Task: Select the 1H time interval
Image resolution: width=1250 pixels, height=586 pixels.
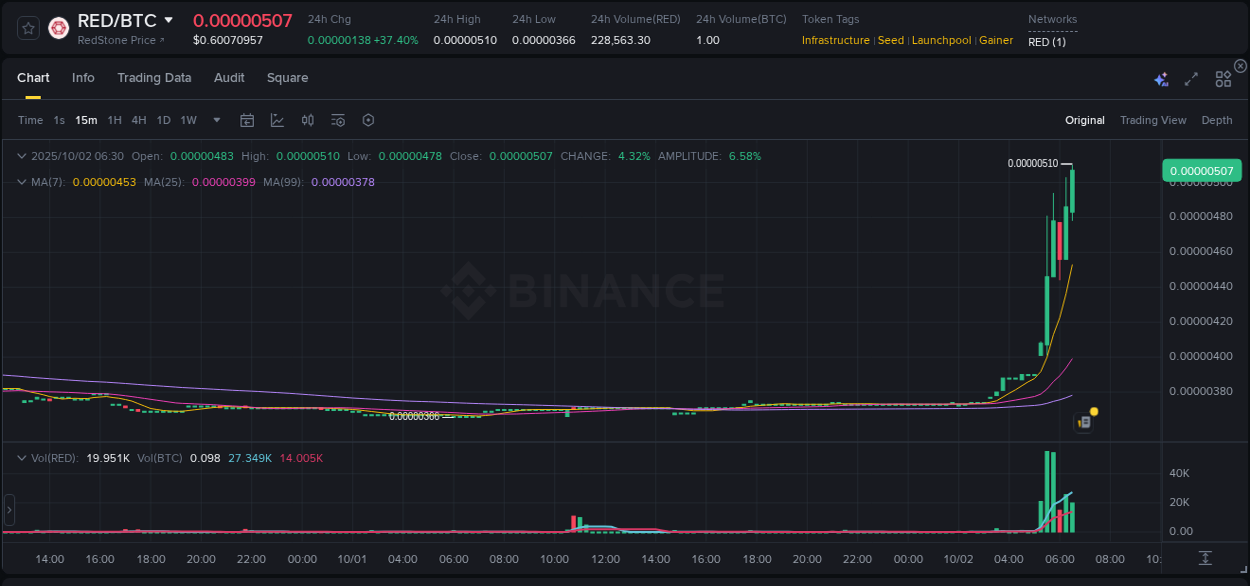Action: pos(114,120)
